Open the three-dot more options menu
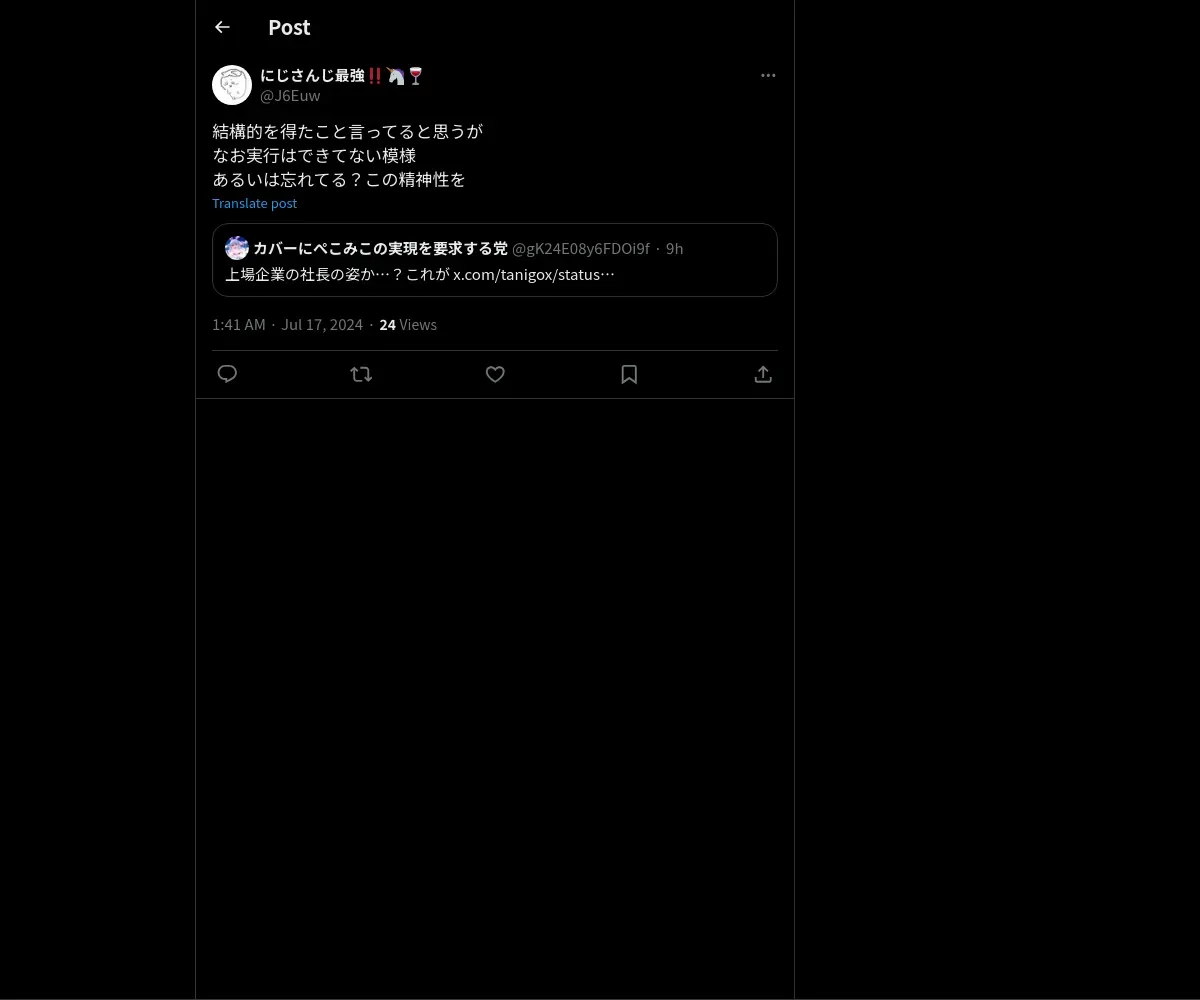Viewport: 1200px width, 1000px height. click(x=768, y=75)
